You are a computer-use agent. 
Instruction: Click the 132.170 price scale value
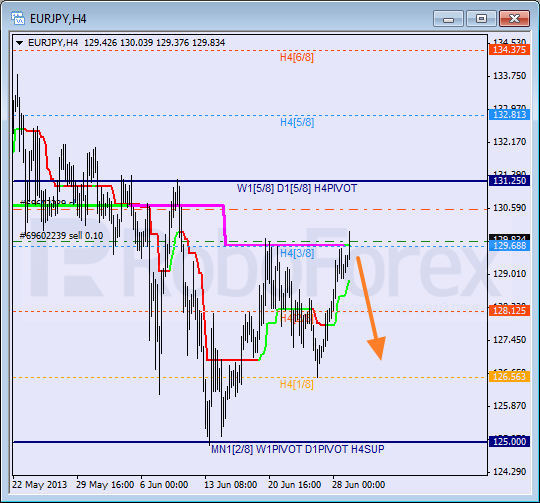[509, 142]
